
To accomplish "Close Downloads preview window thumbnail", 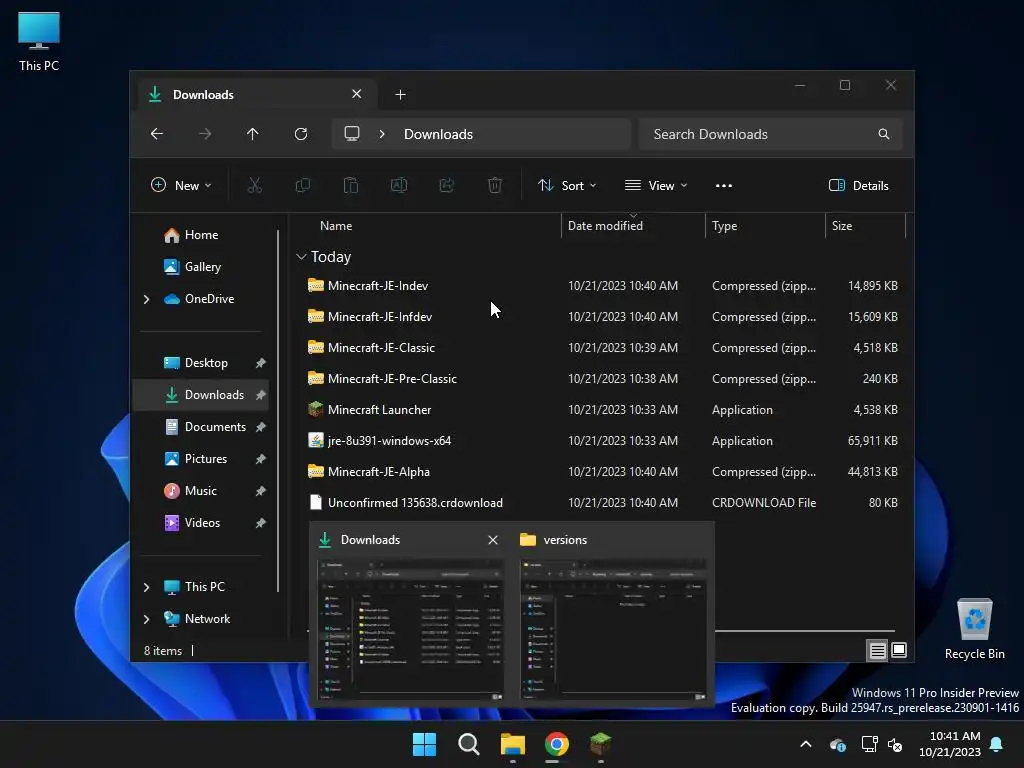I will 493,540.
